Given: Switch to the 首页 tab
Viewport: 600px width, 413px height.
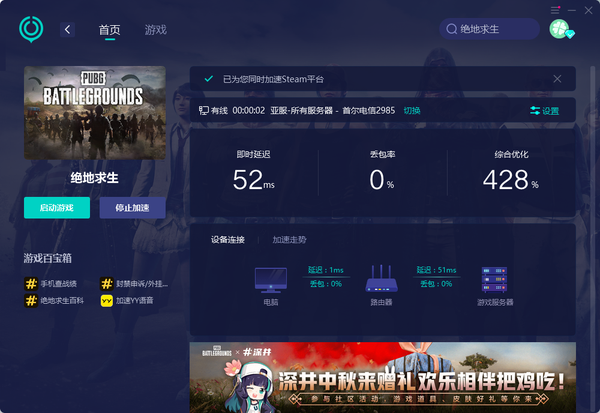Looking at the screenshot, I should [110, 29].
